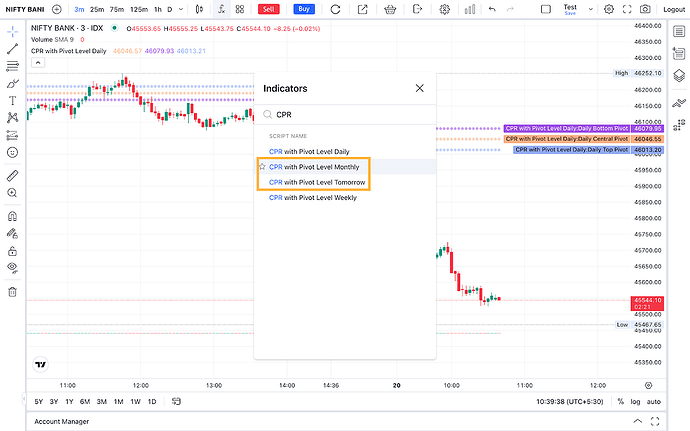
Task: Click the bar chart icon in the toolbar
Action: point(470,9)
